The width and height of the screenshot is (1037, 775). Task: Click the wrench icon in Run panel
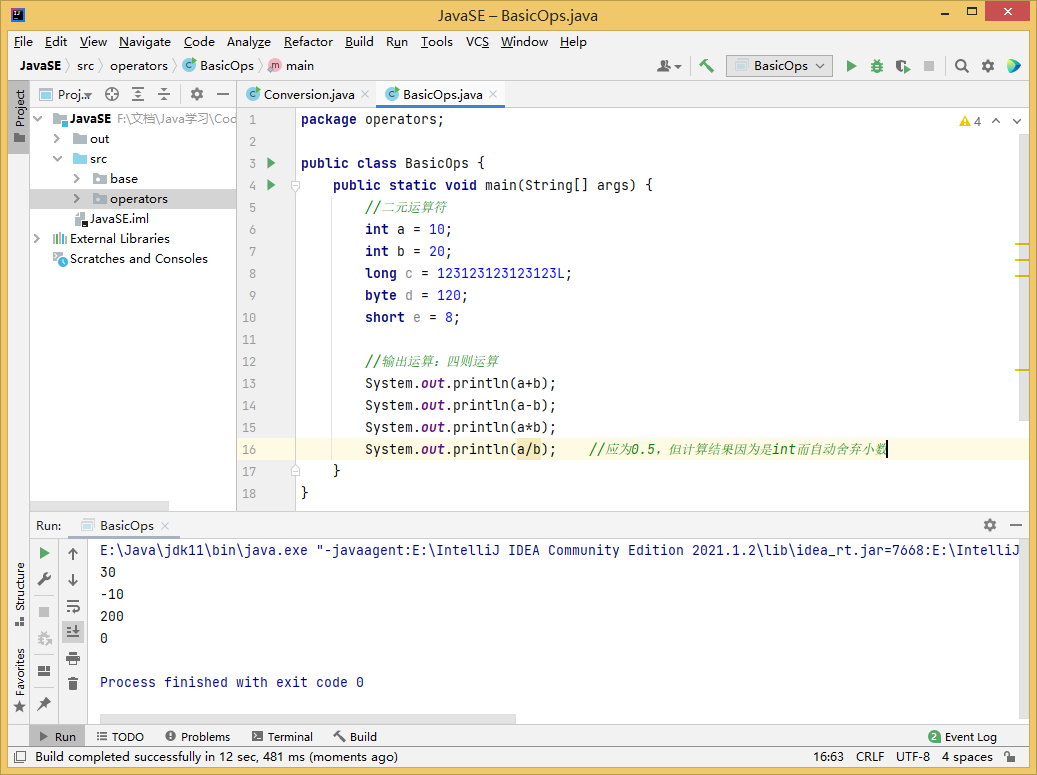[44, 579]
